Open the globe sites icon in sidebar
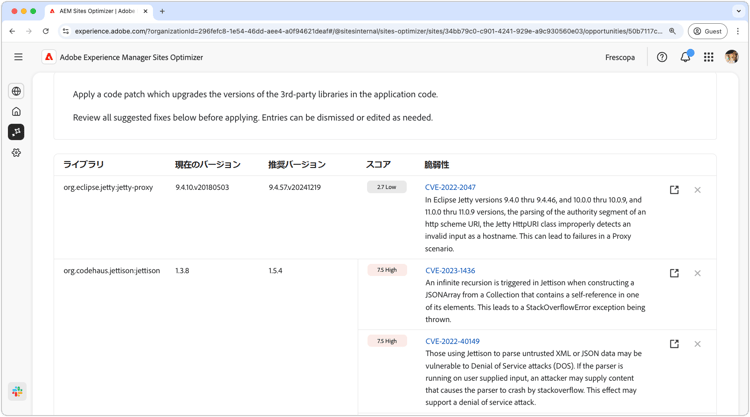This screenshot has height=417, width=750. coord(16,91)
